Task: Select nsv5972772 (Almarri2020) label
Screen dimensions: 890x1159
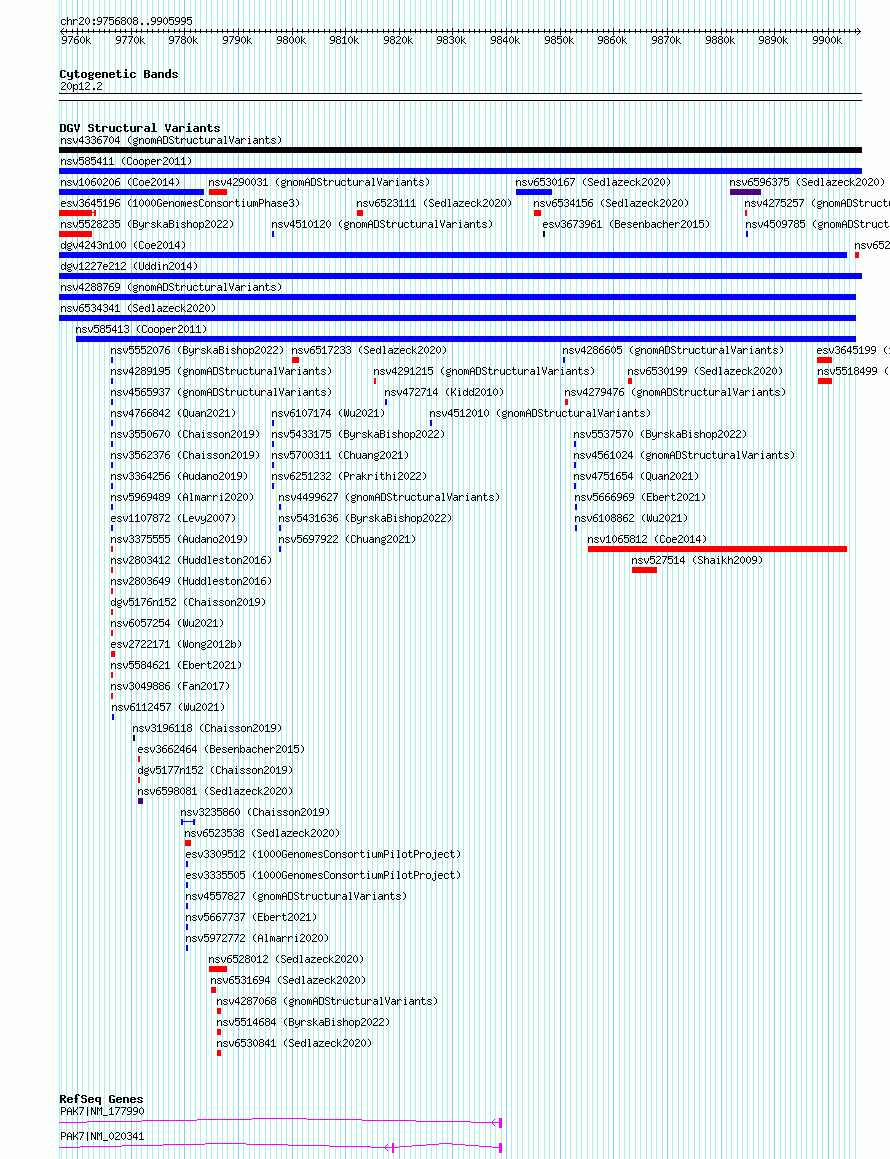Action: [x=257, y=938]
